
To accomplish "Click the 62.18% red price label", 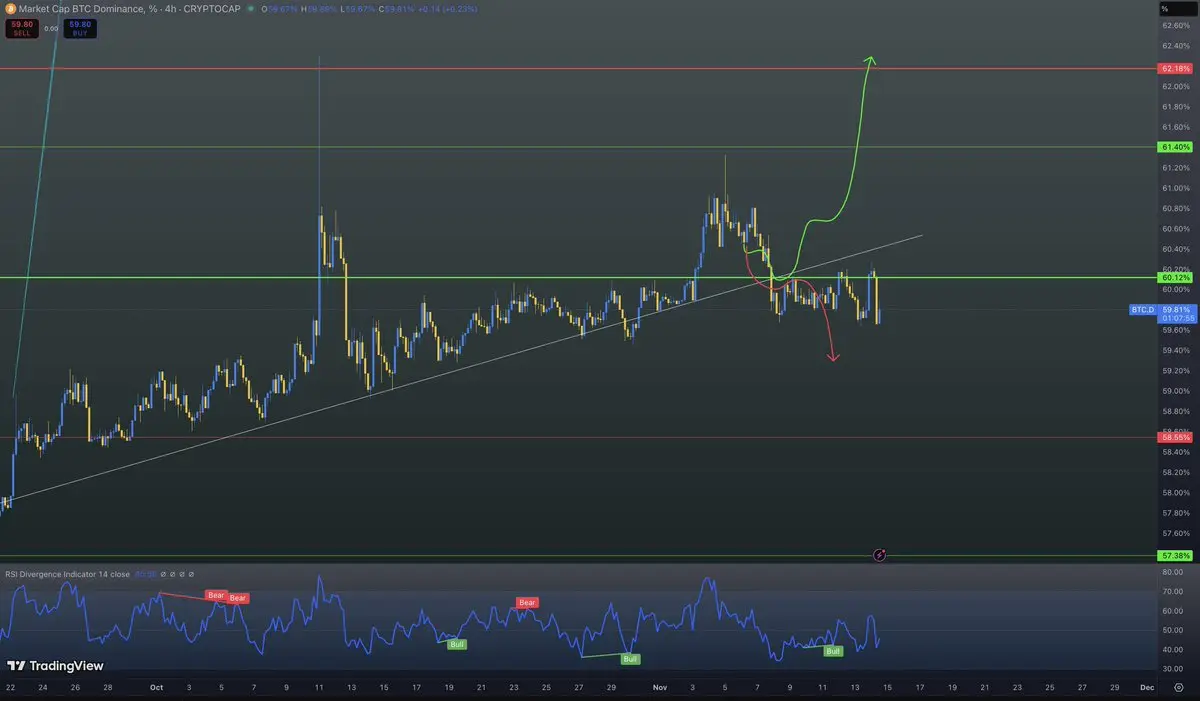I will [1175, 69].
